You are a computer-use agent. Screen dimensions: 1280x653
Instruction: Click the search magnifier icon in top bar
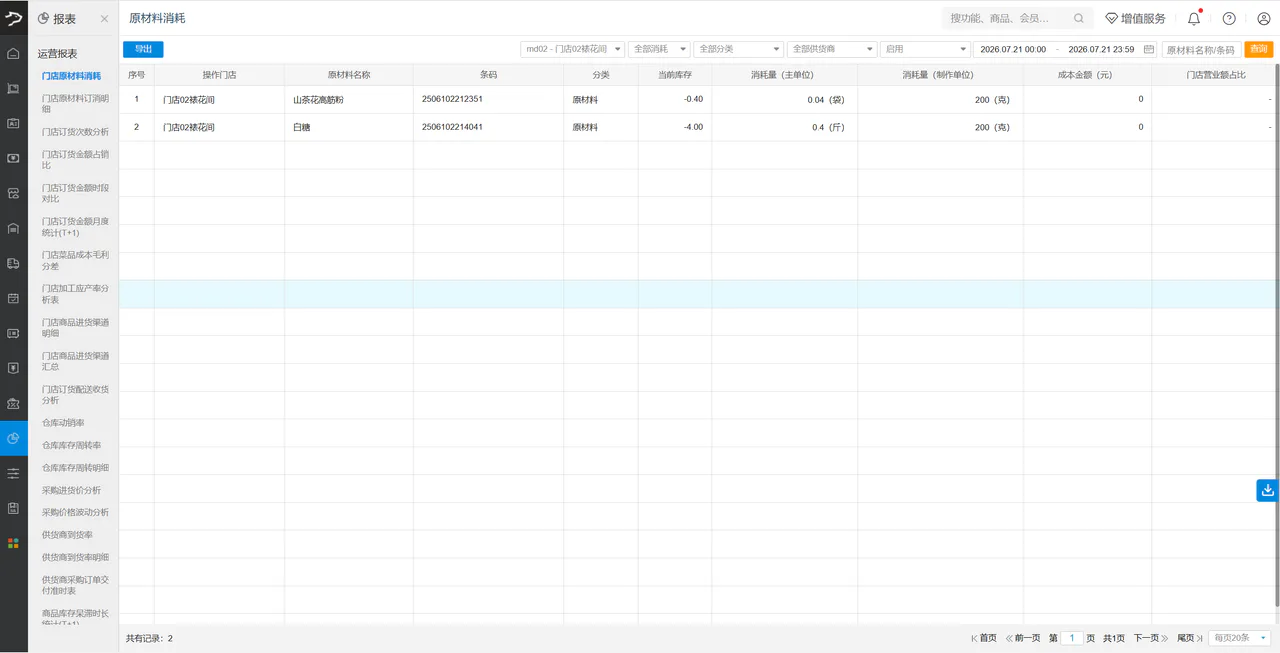pos(1079,18)
